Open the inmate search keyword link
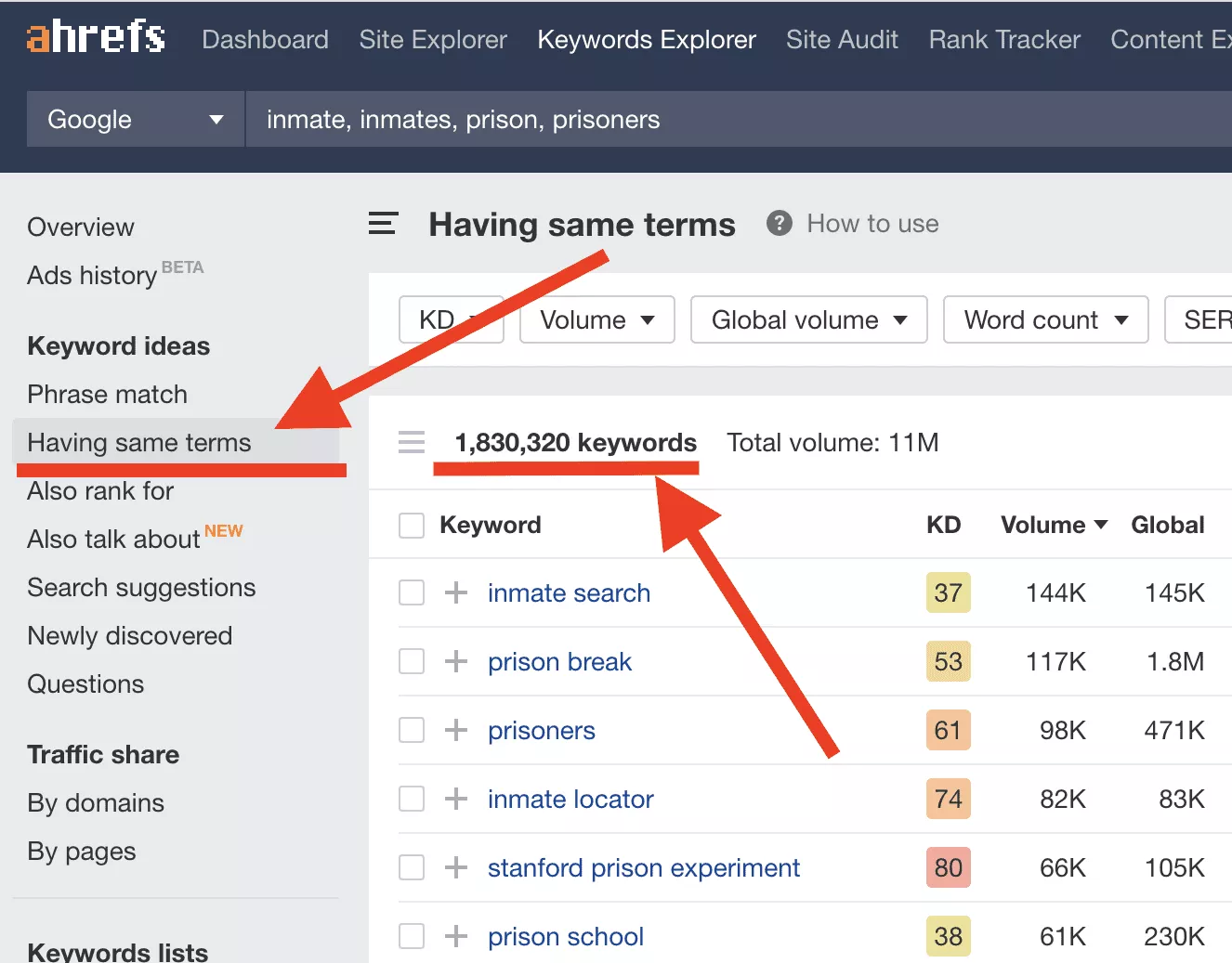The width and height of the screenshot is (1232, 963). 569,592
